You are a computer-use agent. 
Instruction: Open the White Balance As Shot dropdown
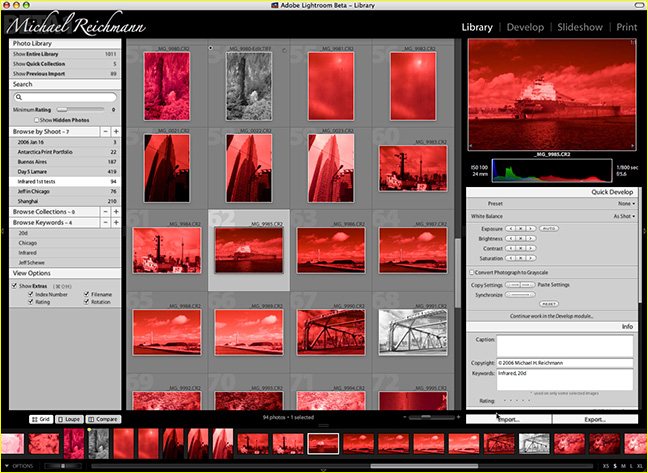pos(624,216)
